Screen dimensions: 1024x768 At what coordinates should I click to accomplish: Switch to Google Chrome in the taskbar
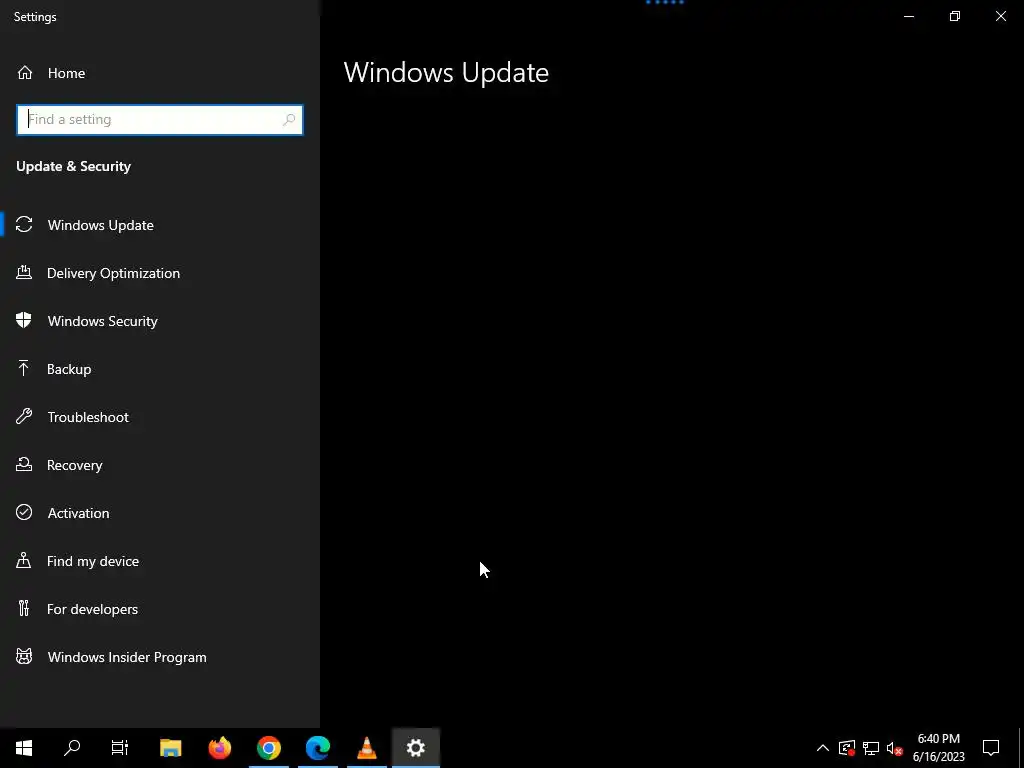pyautogui.click(x=268, y=748)
